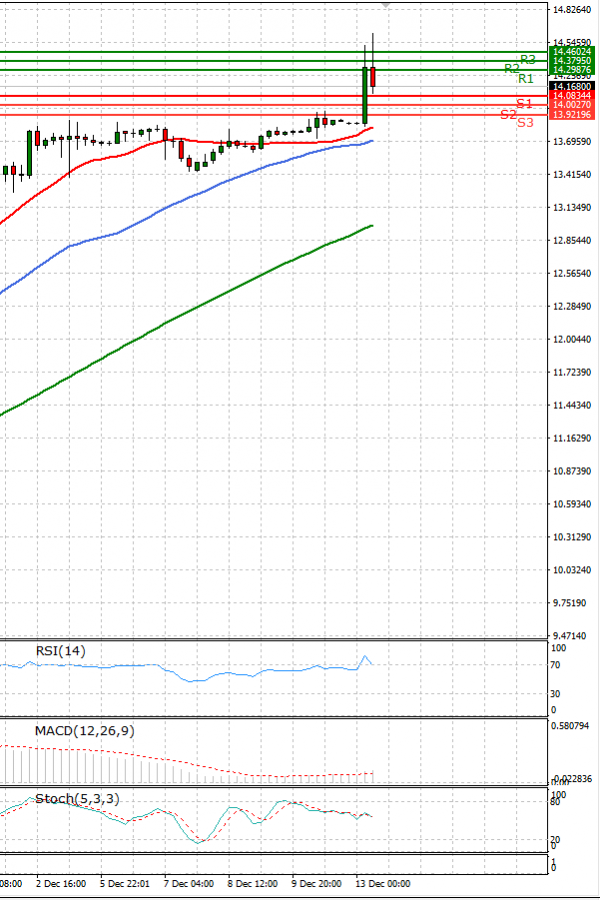Click the 10.87390 price axis value

(572, 471)
